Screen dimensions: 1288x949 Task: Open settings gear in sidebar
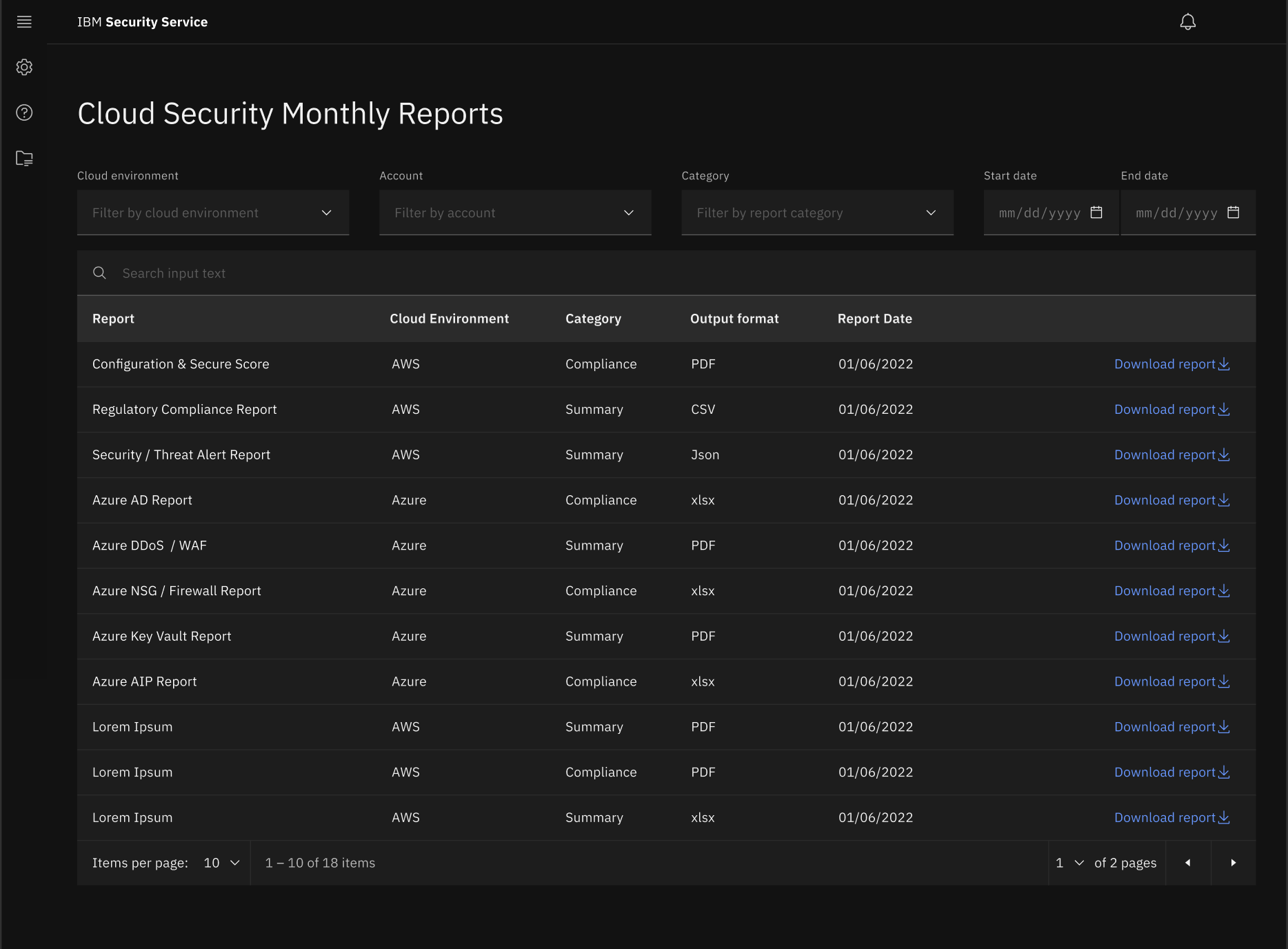coord(24,67)
